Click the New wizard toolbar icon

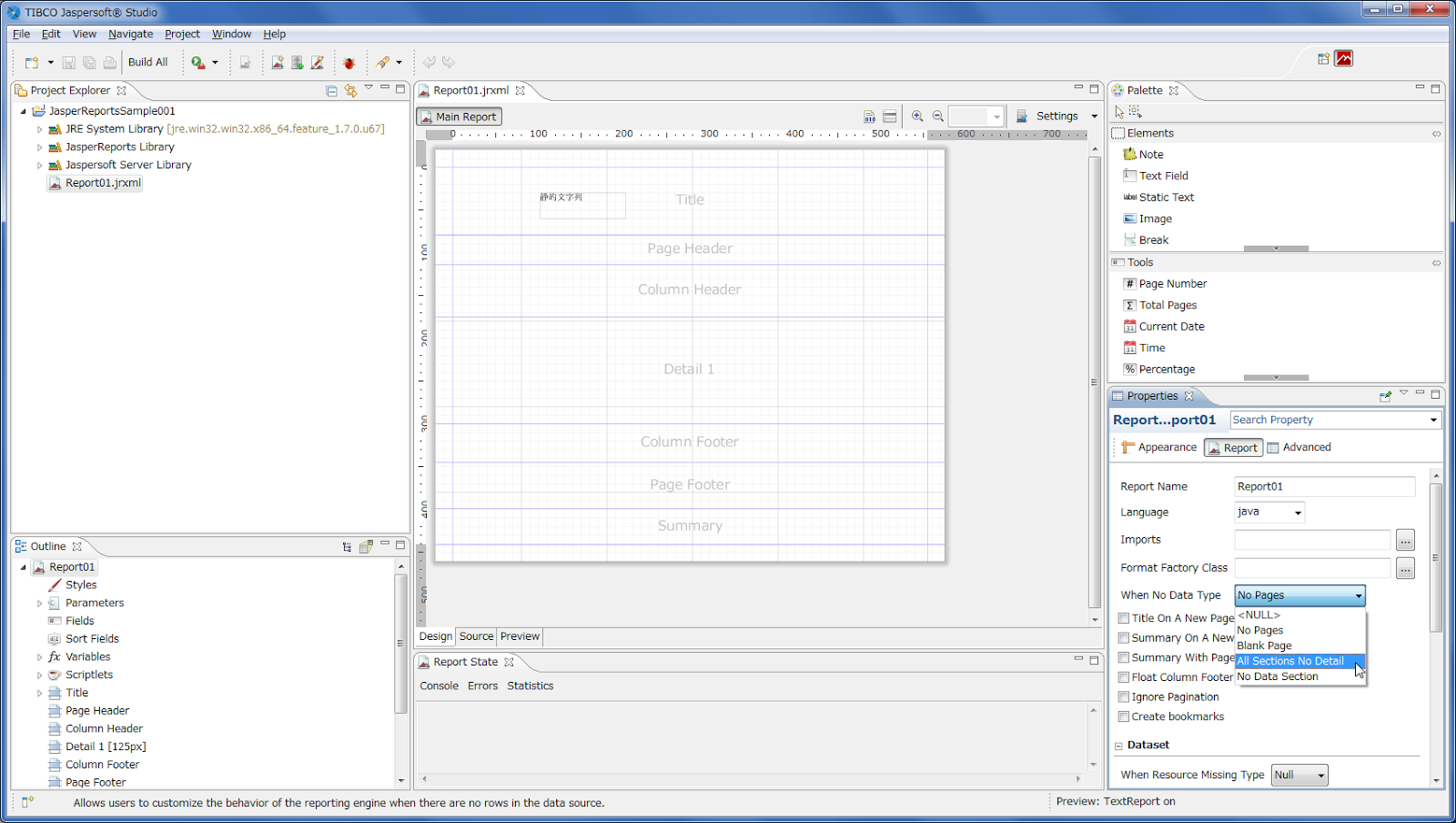point(32,63)
